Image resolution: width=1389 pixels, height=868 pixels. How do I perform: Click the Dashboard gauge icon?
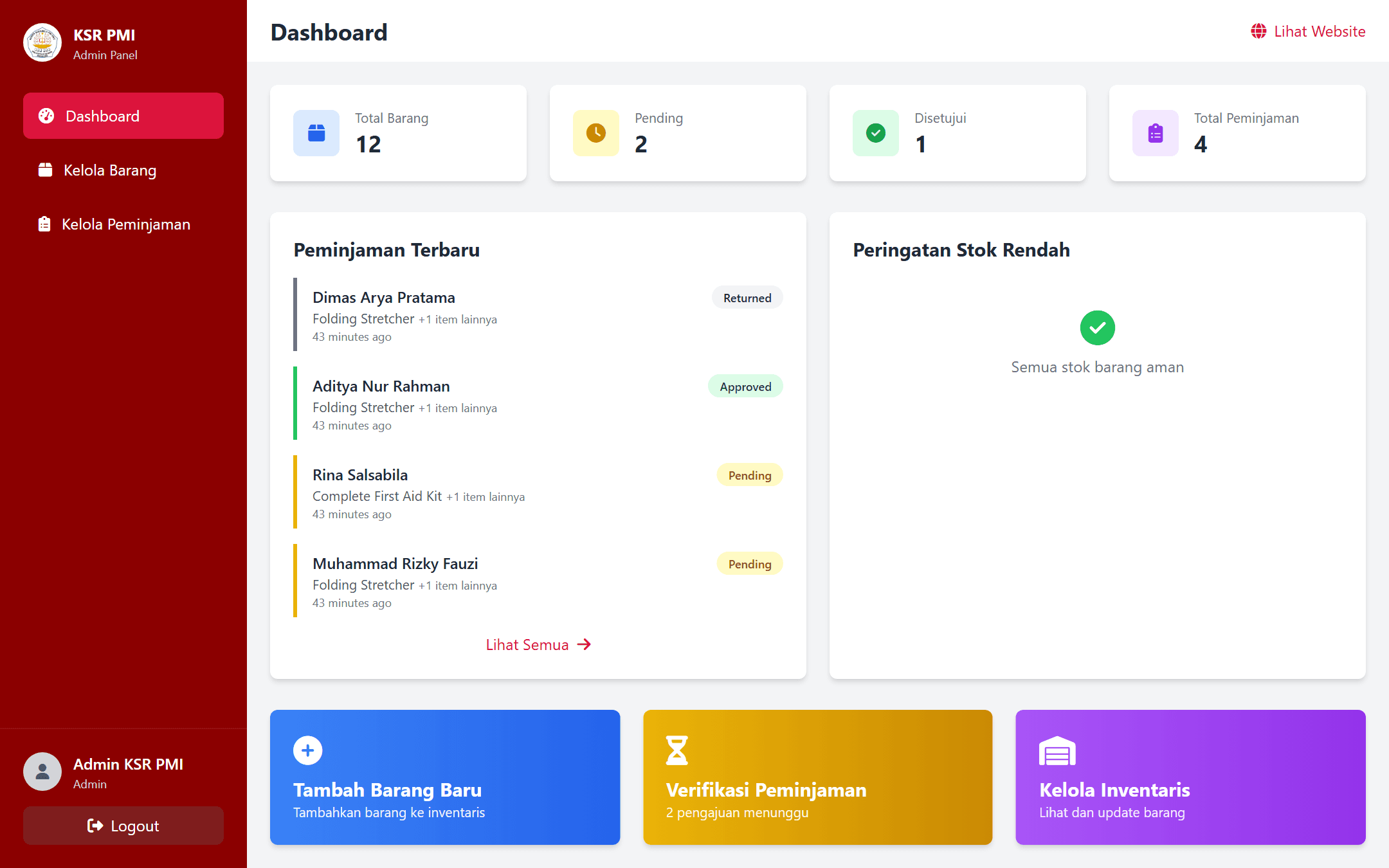[46, 116]
